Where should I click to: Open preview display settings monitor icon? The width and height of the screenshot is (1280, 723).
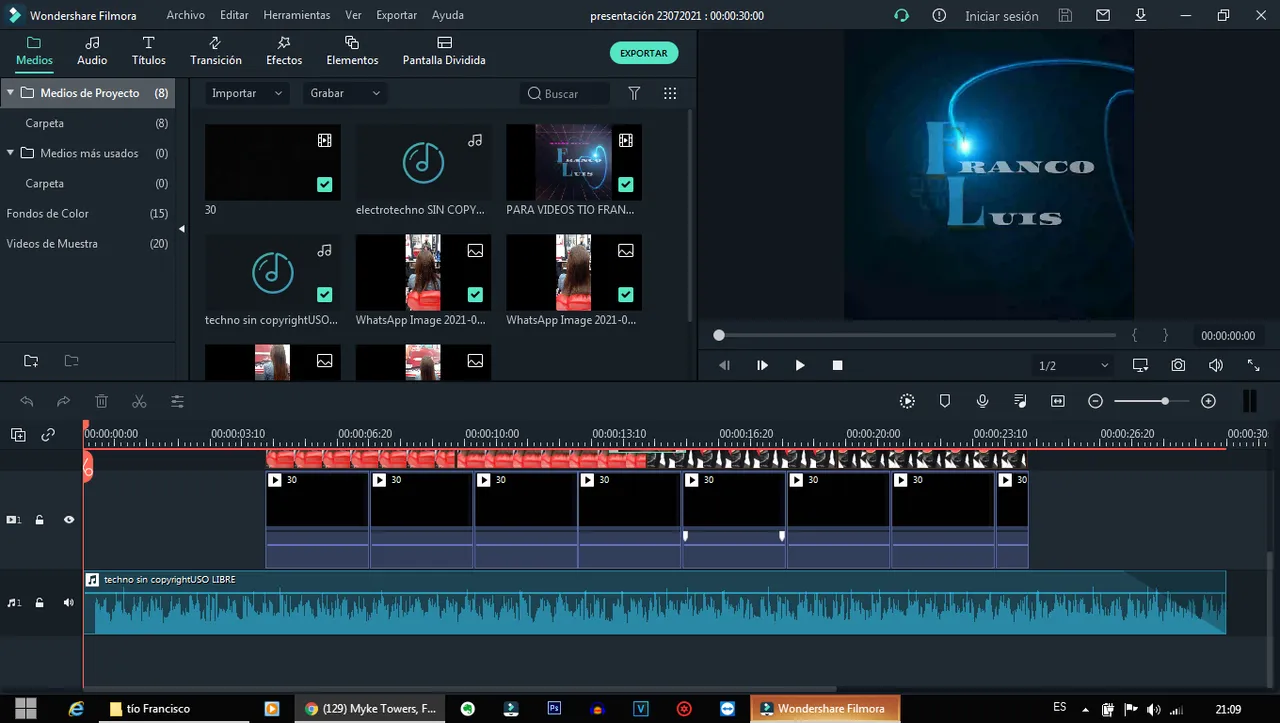[x=1141, y=365]
